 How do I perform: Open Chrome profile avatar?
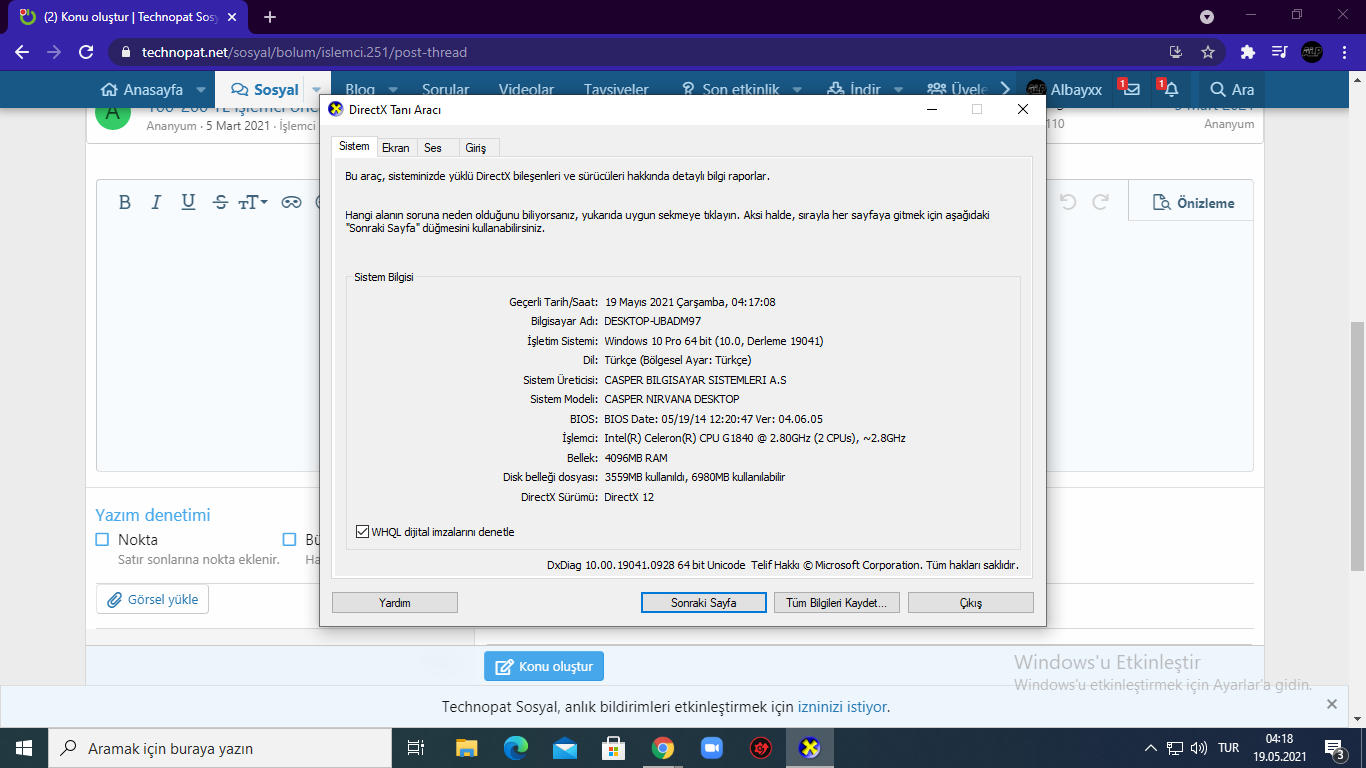point(1311,52)
